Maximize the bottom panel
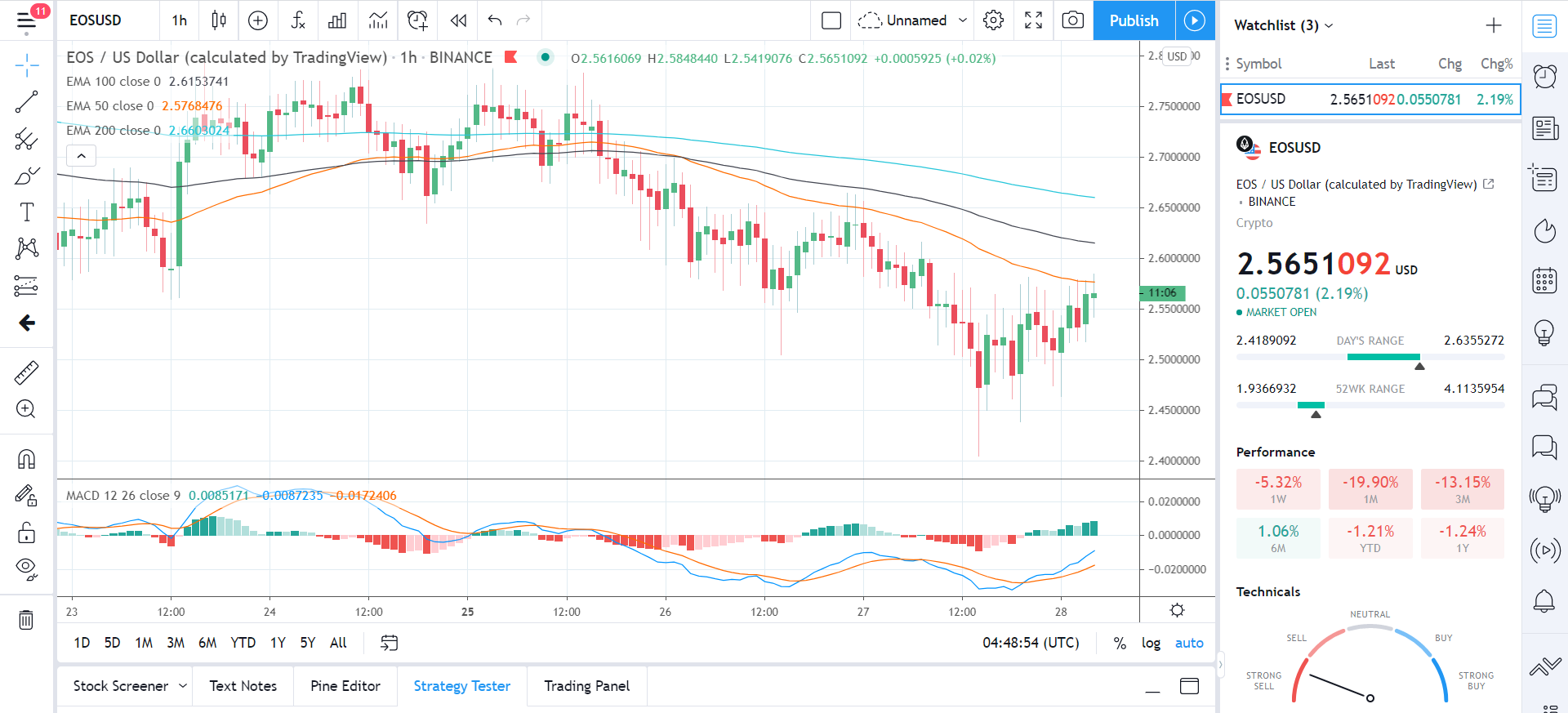1568x713 pixels. tap(1190, 686)
